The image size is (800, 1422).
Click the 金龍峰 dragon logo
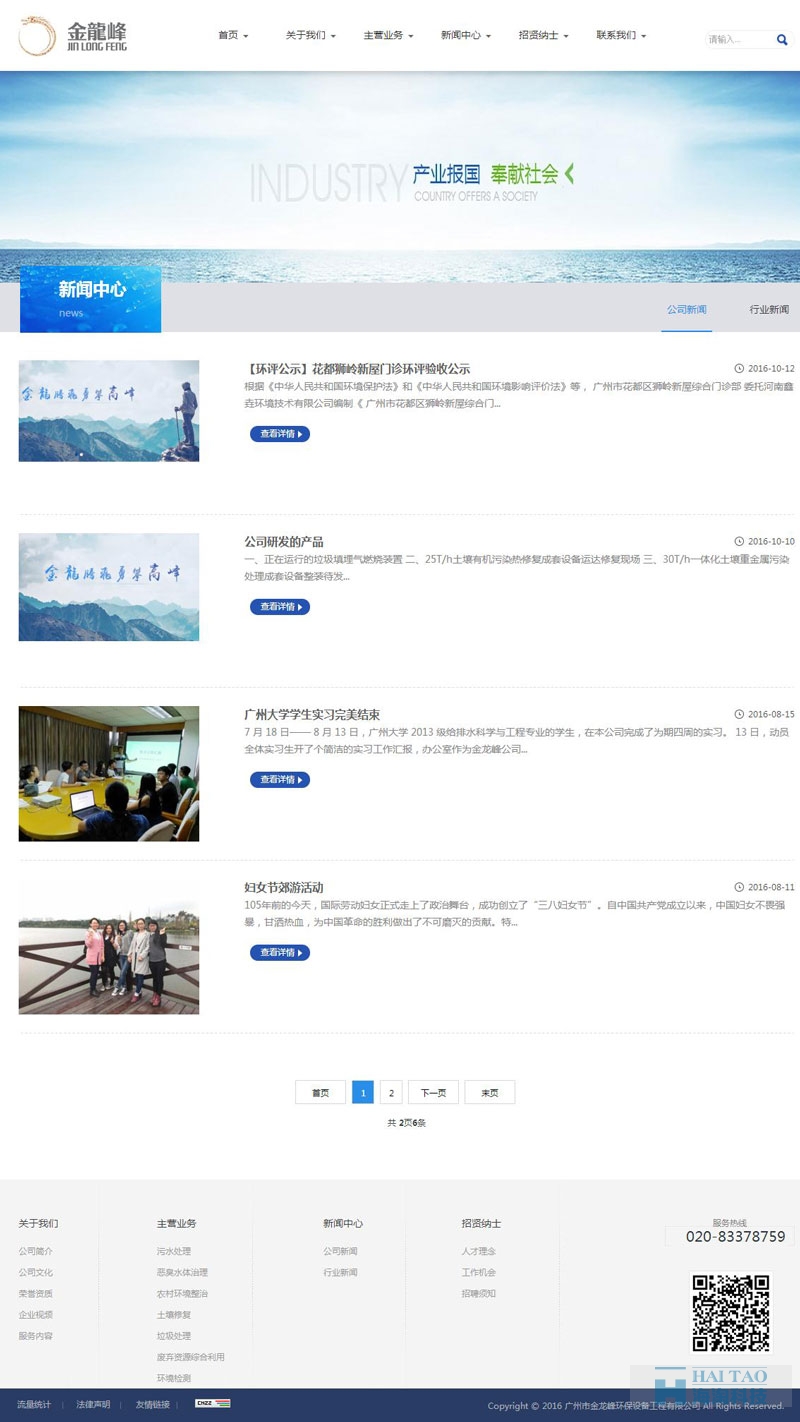click(x=73, y=36)
